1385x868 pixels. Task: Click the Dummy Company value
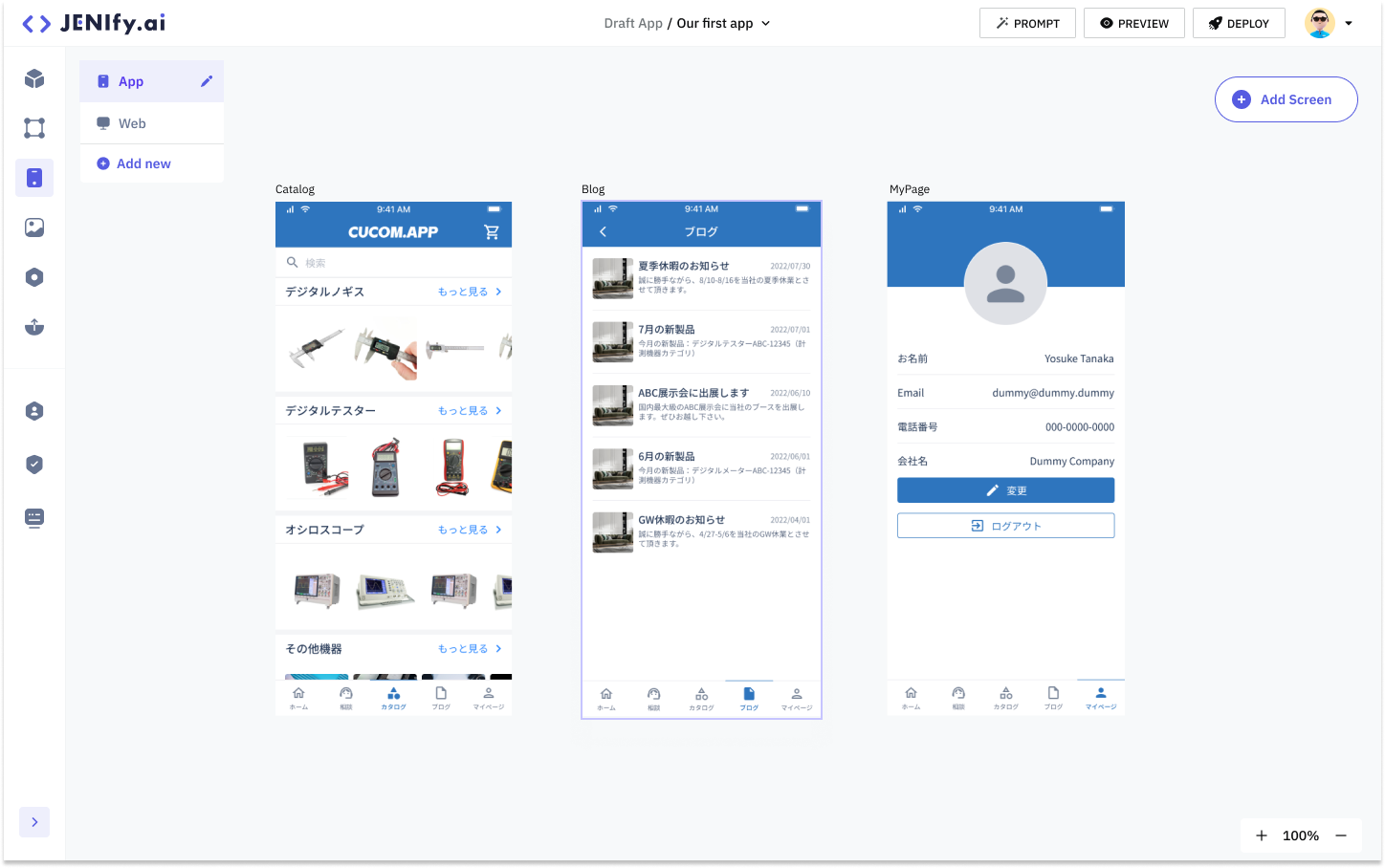(x=1072, y=461)
